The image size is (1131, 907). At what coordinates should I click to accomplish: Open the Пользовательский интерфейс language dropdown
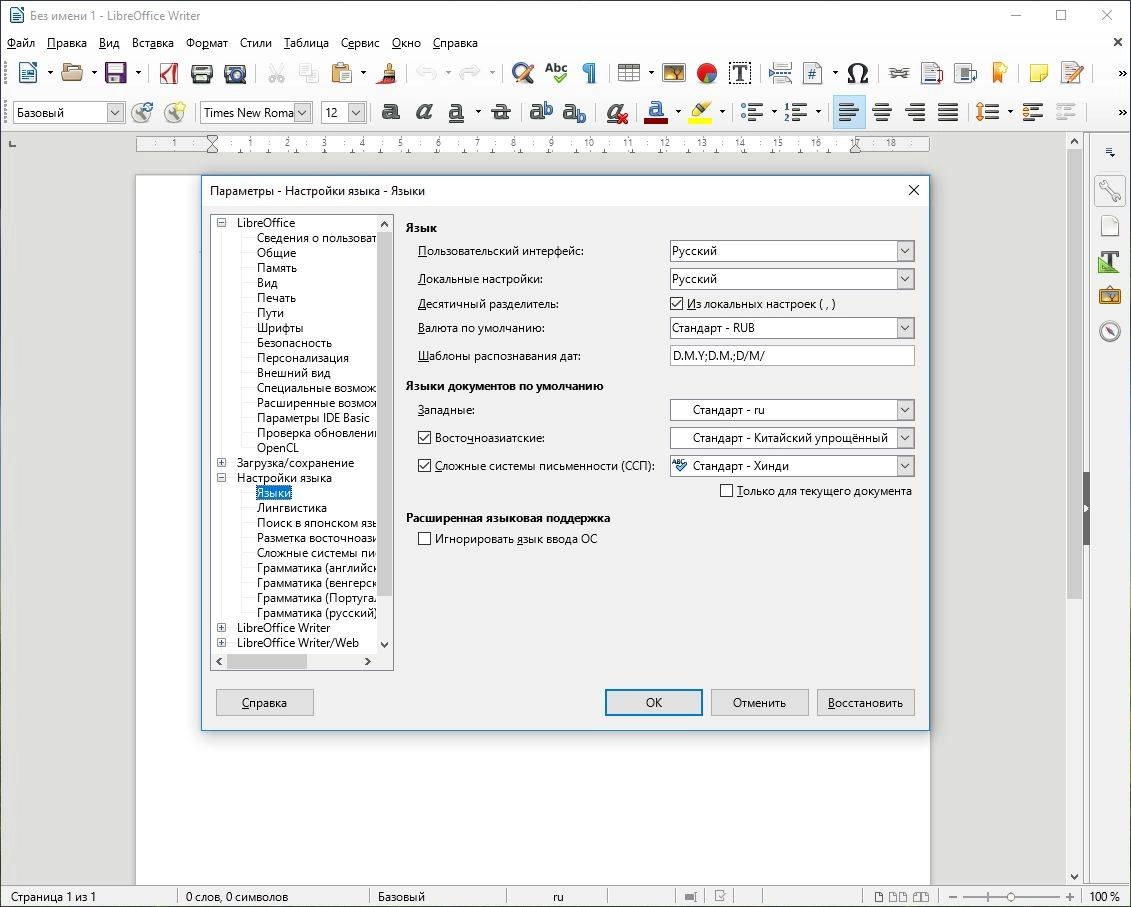coord(905,251)
